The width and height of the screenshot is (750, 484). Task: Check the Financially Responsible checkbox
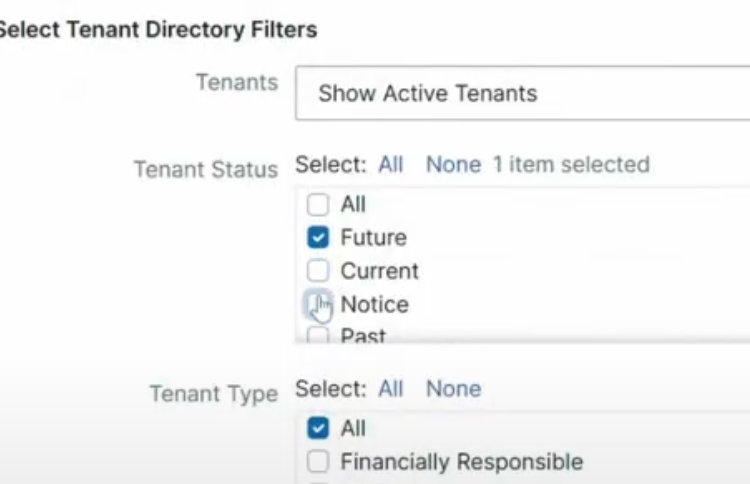click(318, 462)
